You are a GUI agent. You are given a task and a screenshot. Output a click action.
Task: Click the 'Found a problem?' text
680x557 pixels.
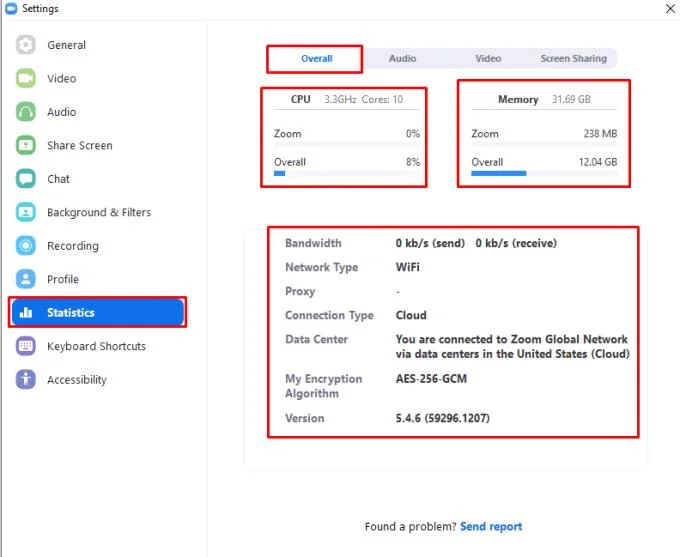pyautogui.click(x=411, y=526)
